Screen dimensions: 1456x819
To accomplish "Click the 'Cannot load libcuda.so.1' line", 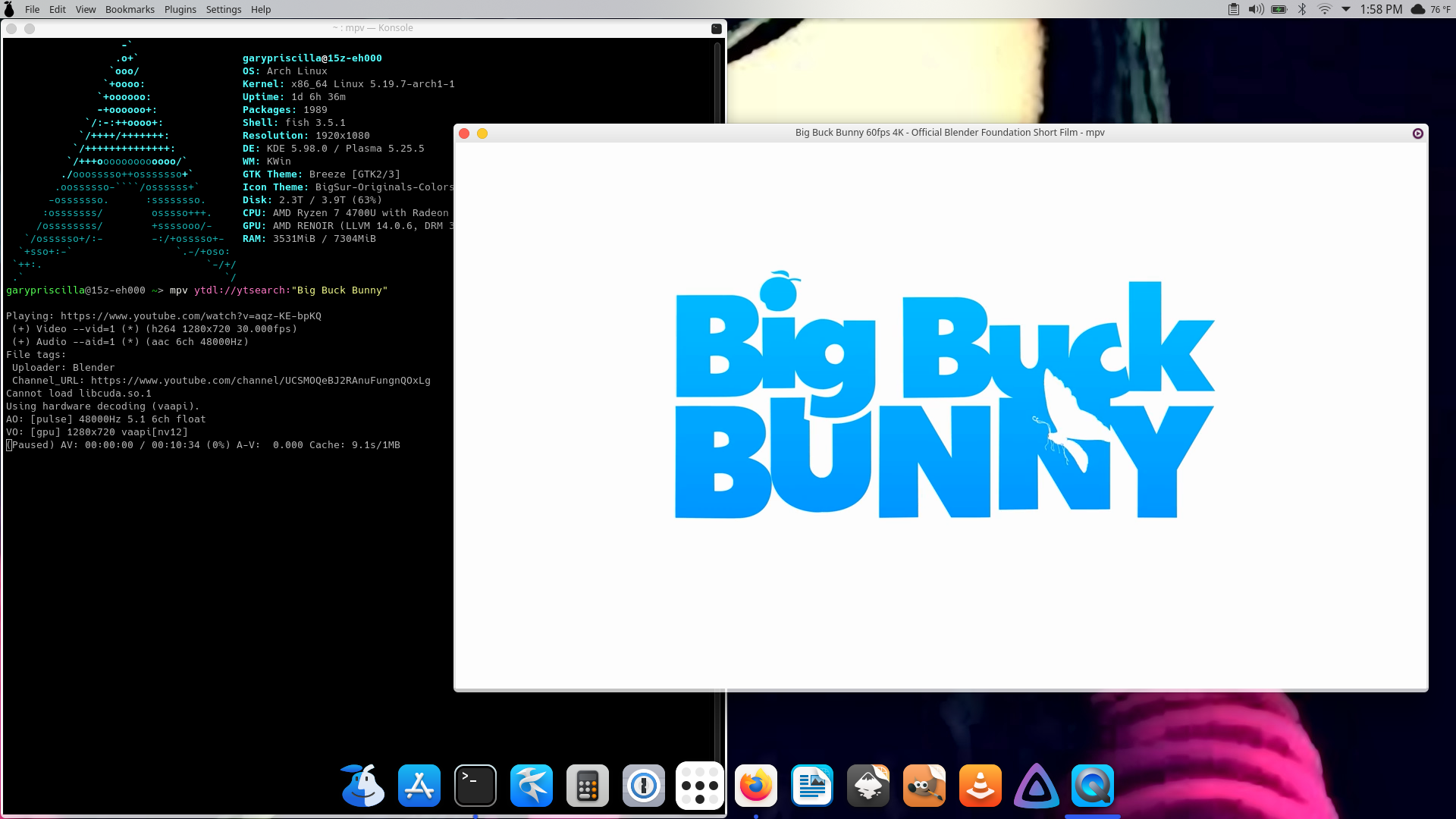I will [79, 394].
